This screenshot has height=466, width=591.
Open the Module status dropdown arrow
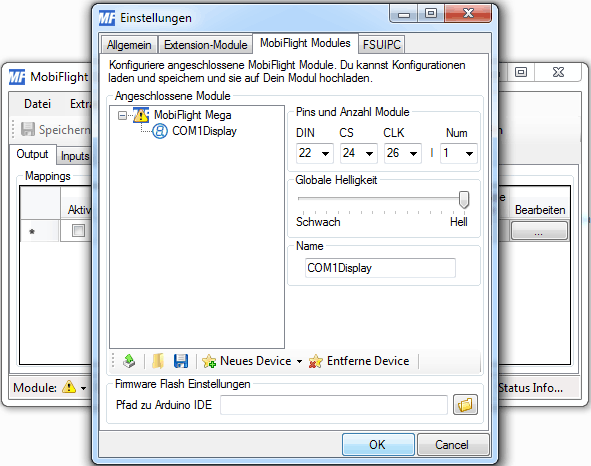click(83, 388)
